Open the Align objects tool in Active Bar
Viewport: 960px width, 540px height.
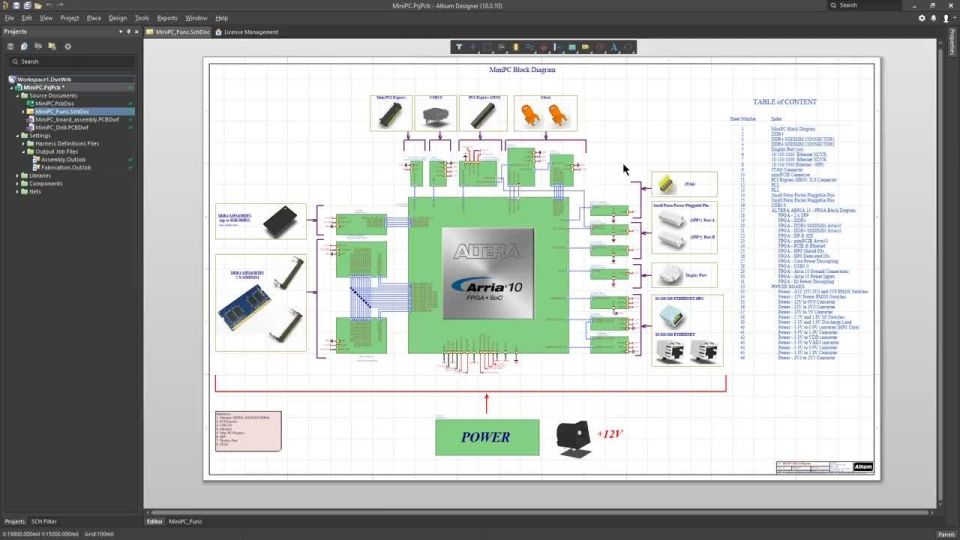(501, 47)
